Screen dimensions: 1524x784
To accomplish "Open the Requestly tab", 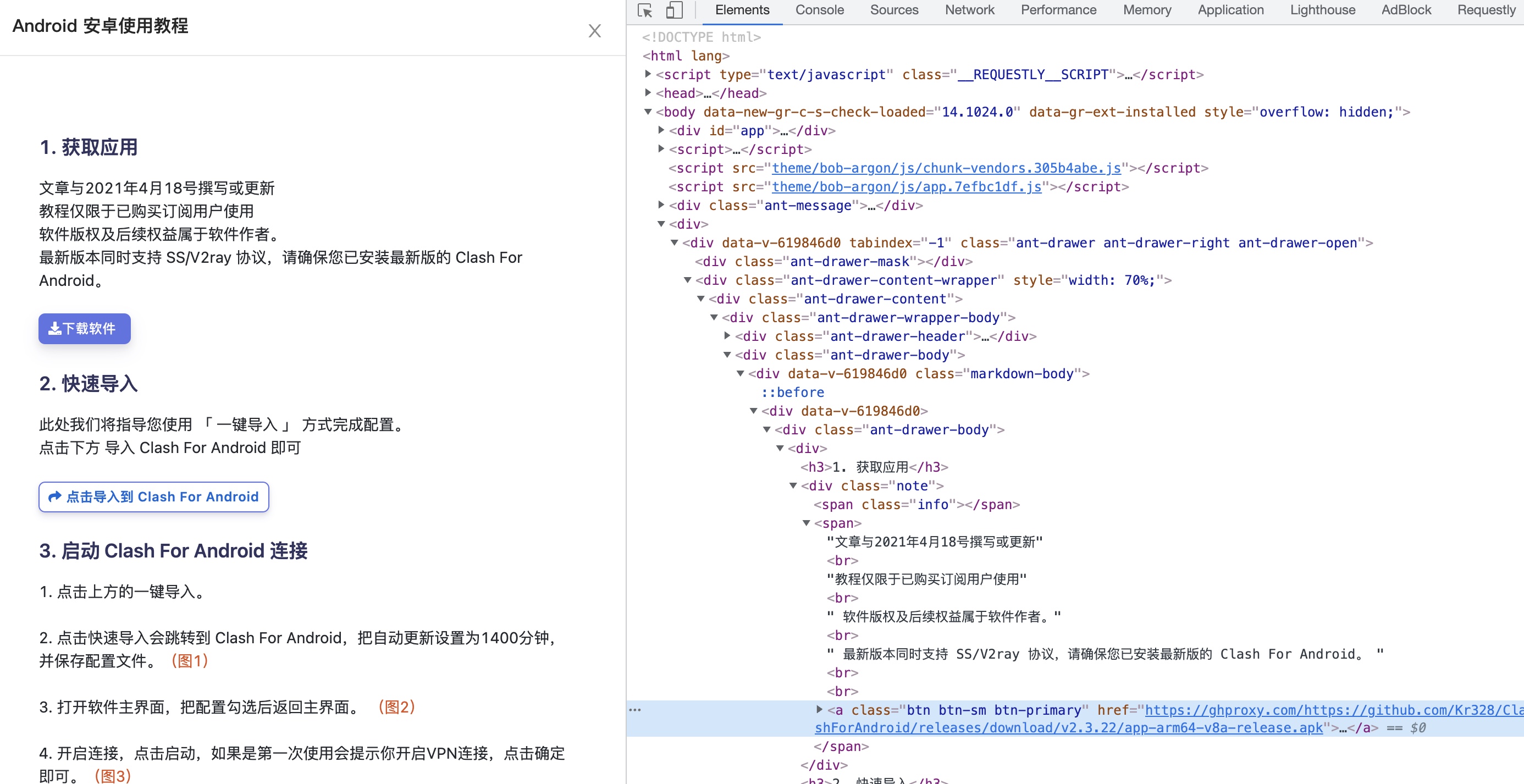I will pos(1486,10).
